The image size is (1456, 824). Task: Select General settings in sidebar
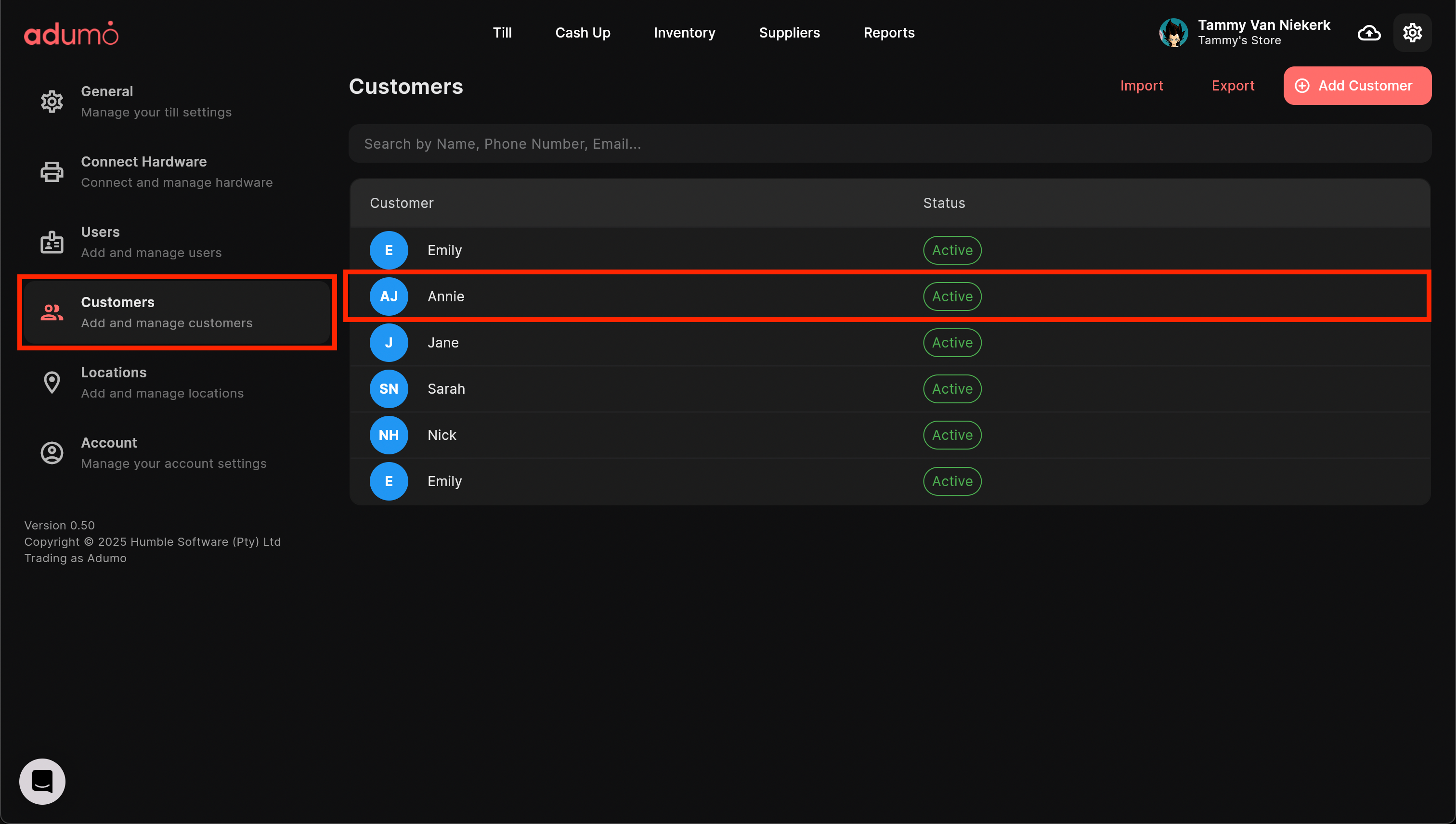[x=177, y=102]
